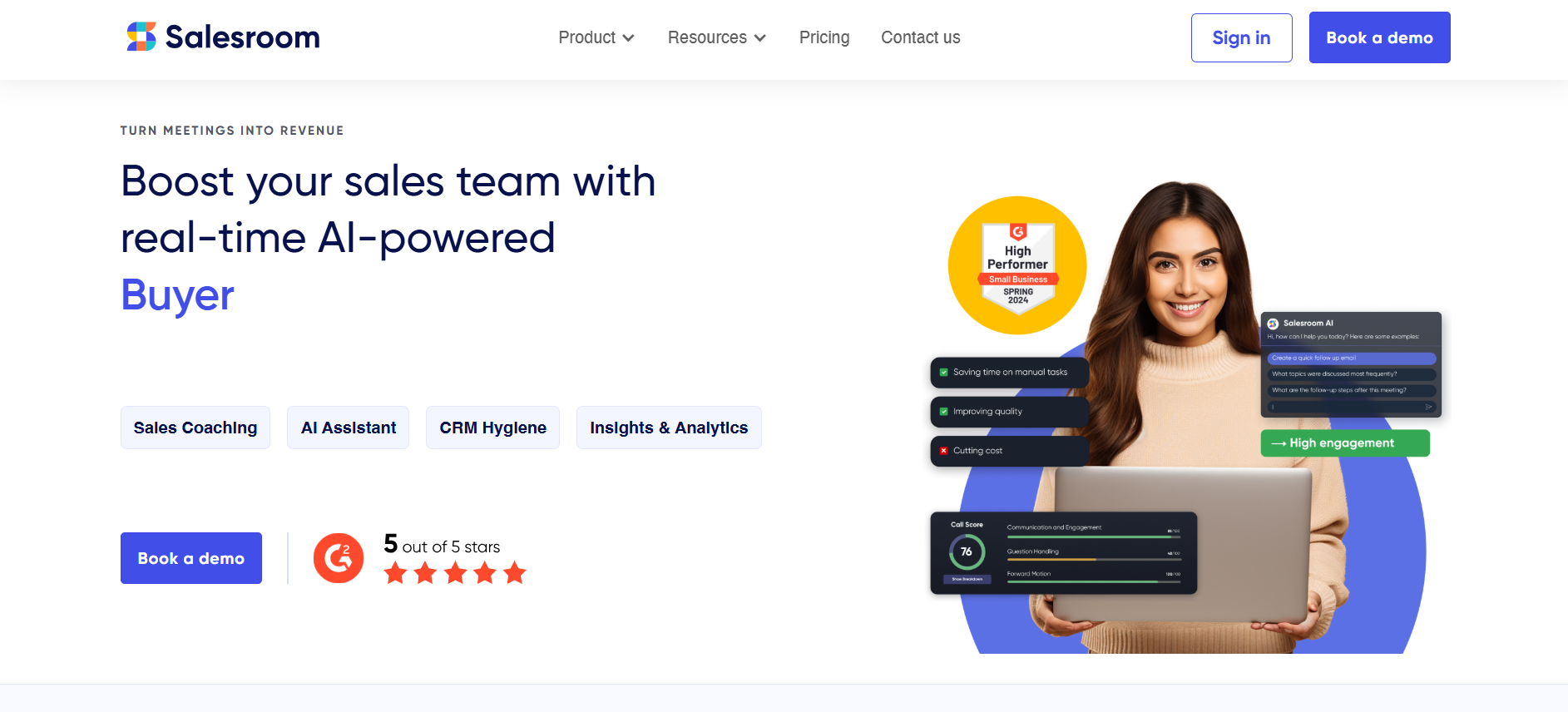Screen dimensions: 1568x712
Task: Select the Sales Coaching tab
Action: [x=195, y=428]
